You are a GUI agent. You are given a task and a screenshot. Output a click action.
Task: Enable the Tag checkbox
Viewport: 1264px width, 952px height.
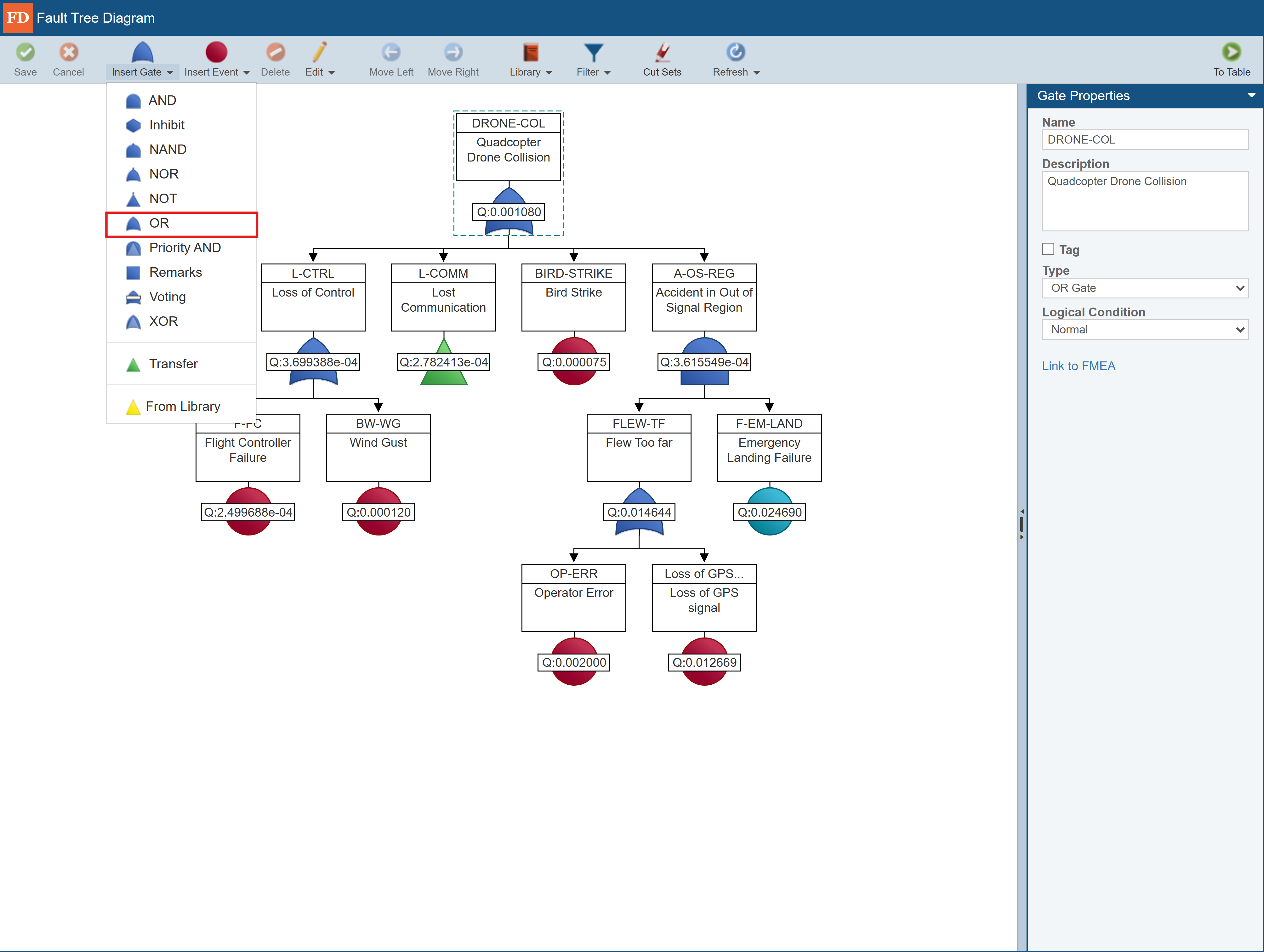coord(1048,249)
